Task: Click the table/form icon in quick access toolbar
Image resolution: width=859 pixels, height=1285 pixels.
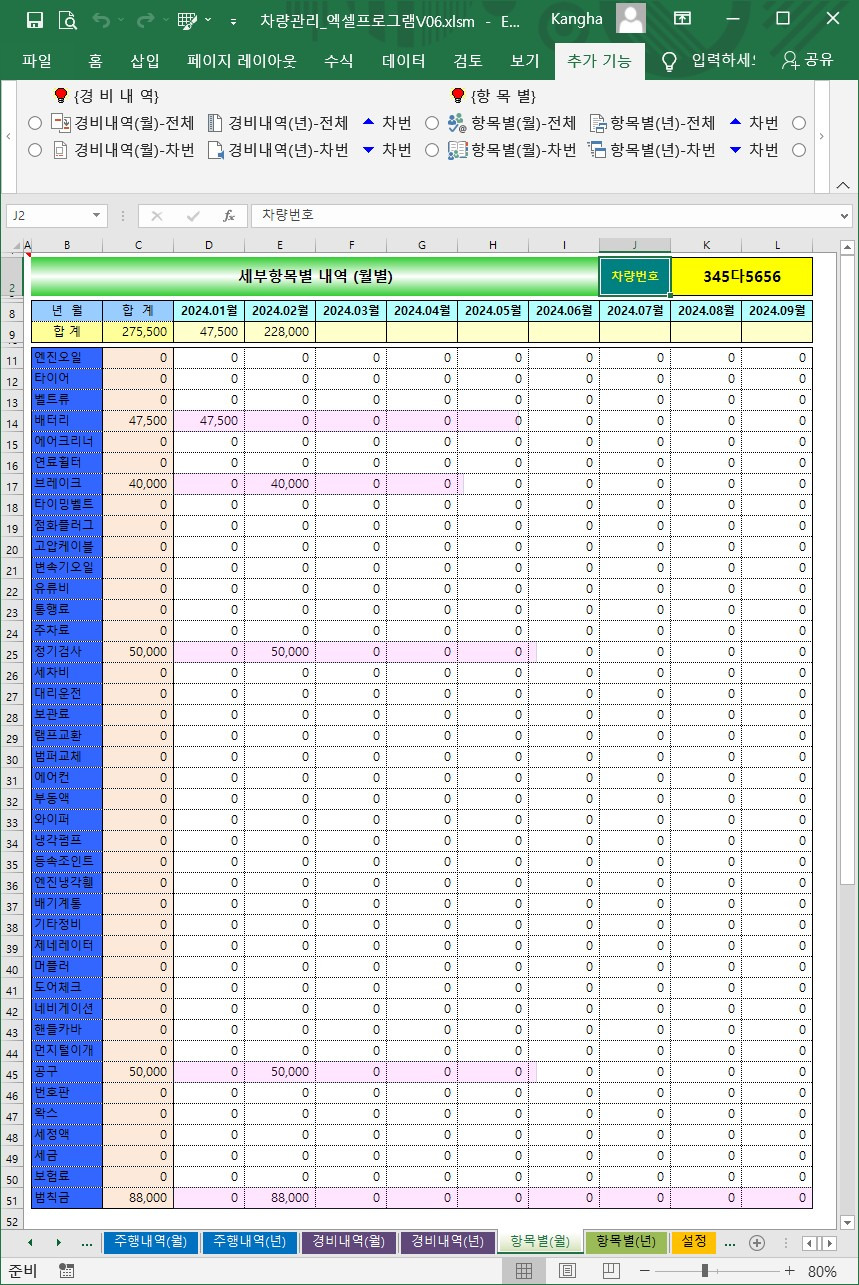Action: click(187, 19)
